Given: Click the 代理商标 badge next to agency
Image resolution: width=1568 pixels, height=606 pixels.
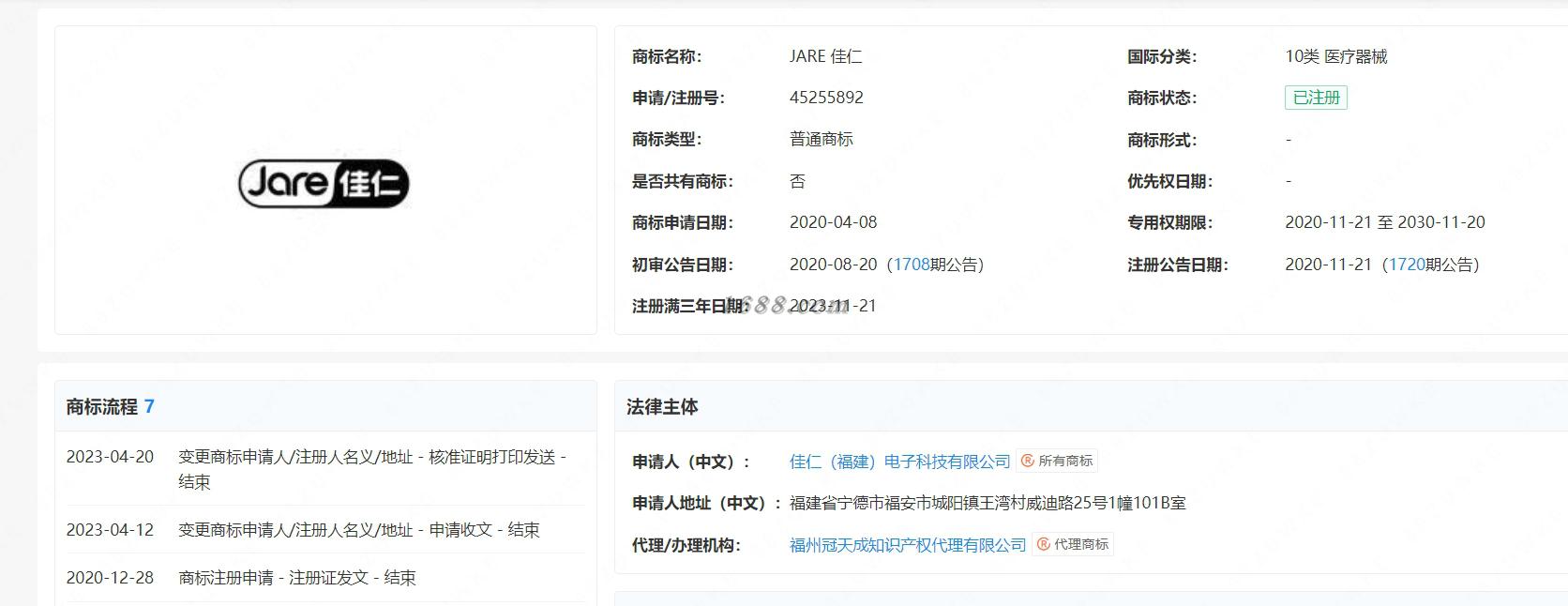Looking at the screenshot, I should point(1073,545).
